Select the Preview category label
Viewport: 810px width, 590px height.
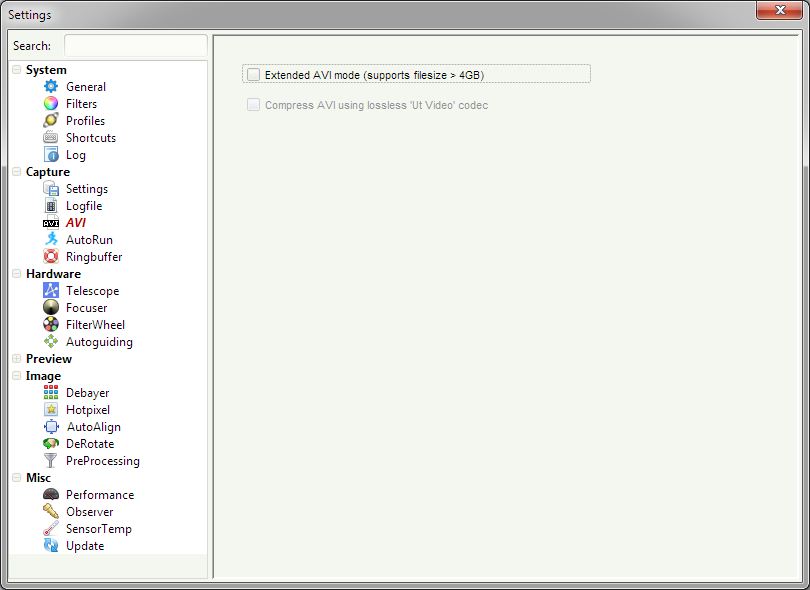(49, 359)
